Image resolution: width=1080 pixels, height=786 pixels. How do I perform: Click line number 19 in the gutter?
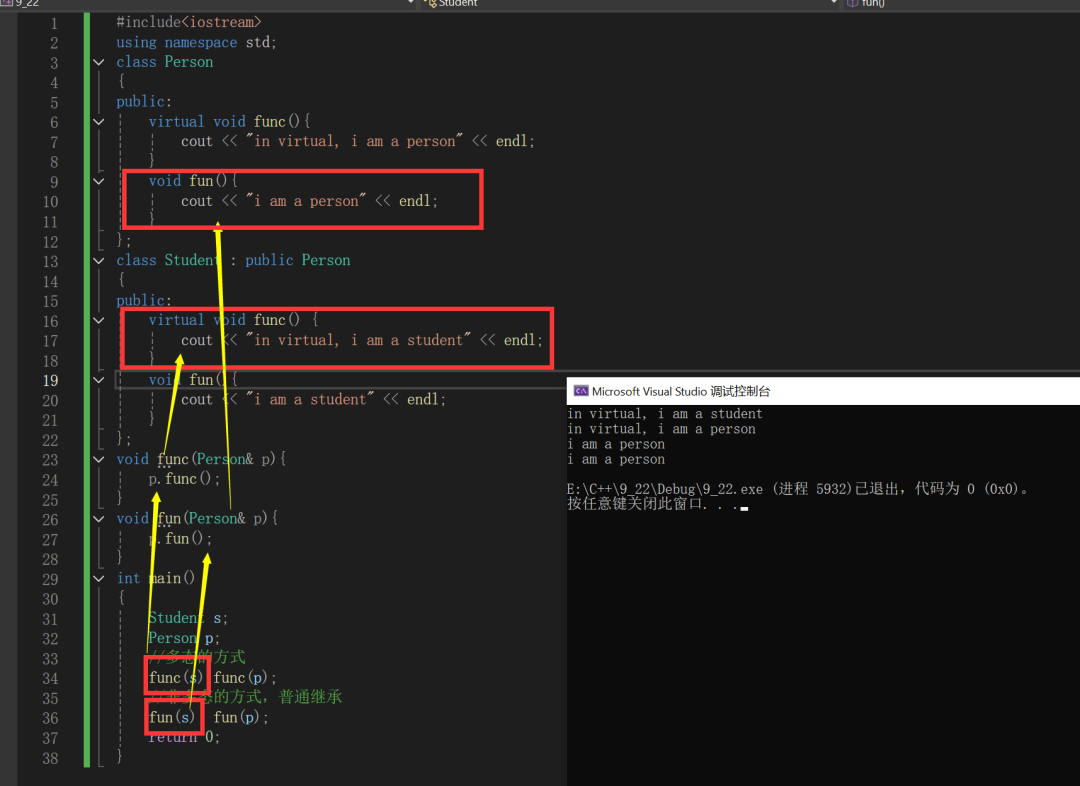[50, 381]
